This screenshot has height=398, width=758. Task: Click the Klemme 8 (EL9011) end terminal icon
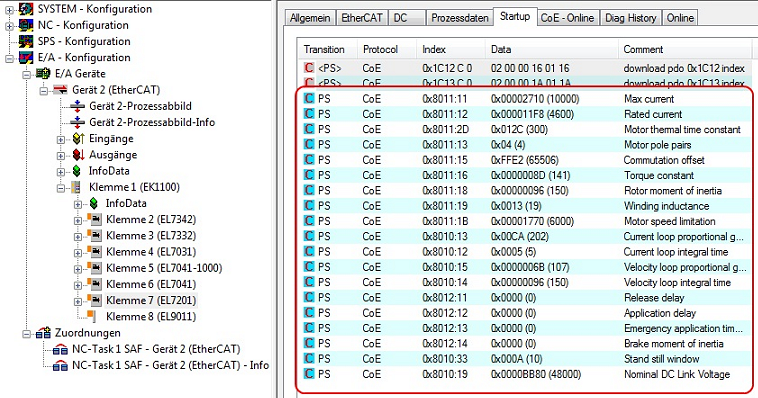click(x=92, y=317)
